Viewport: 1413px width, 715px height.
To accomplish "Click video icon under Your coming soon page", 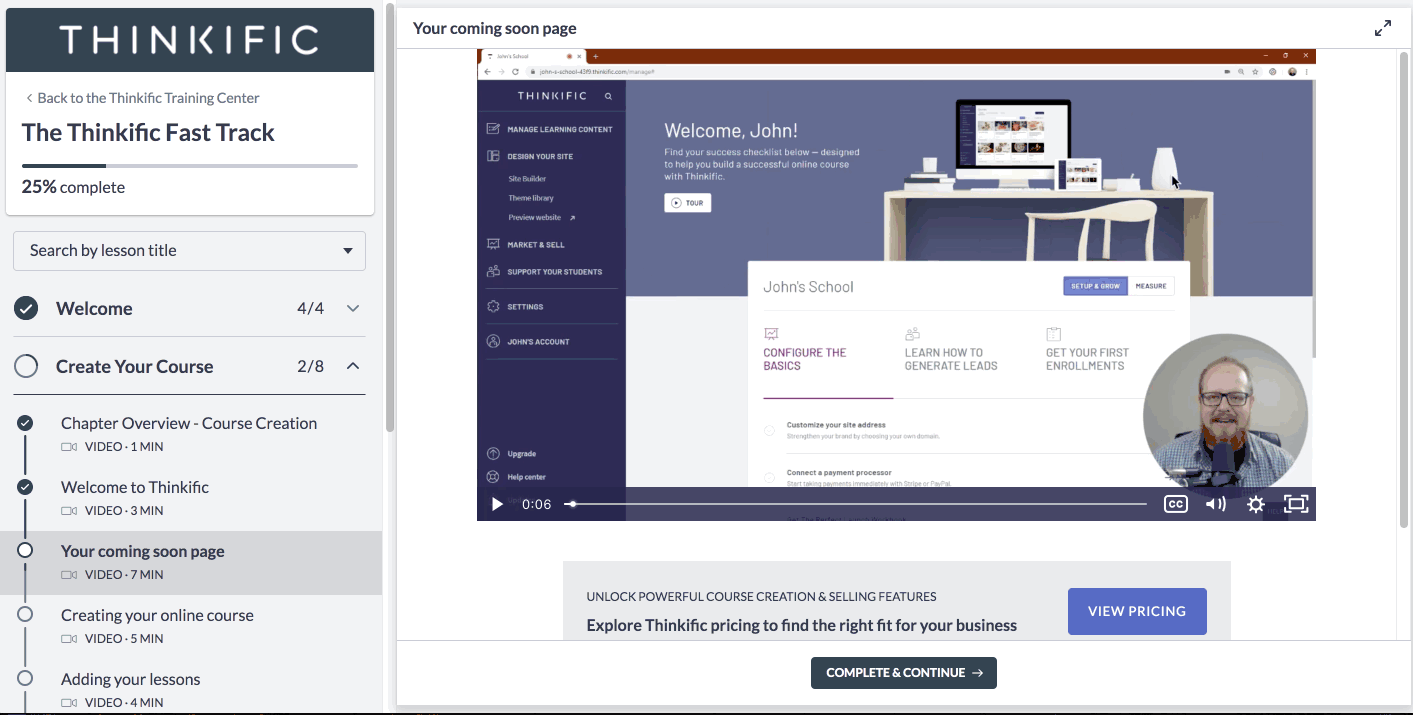I will [69, 575].
